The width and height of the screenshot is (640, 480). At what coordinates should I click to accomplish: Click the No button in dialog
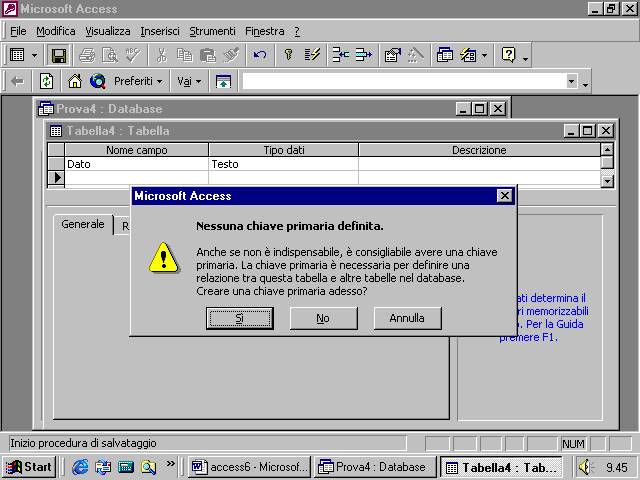(x=323, y=318)
